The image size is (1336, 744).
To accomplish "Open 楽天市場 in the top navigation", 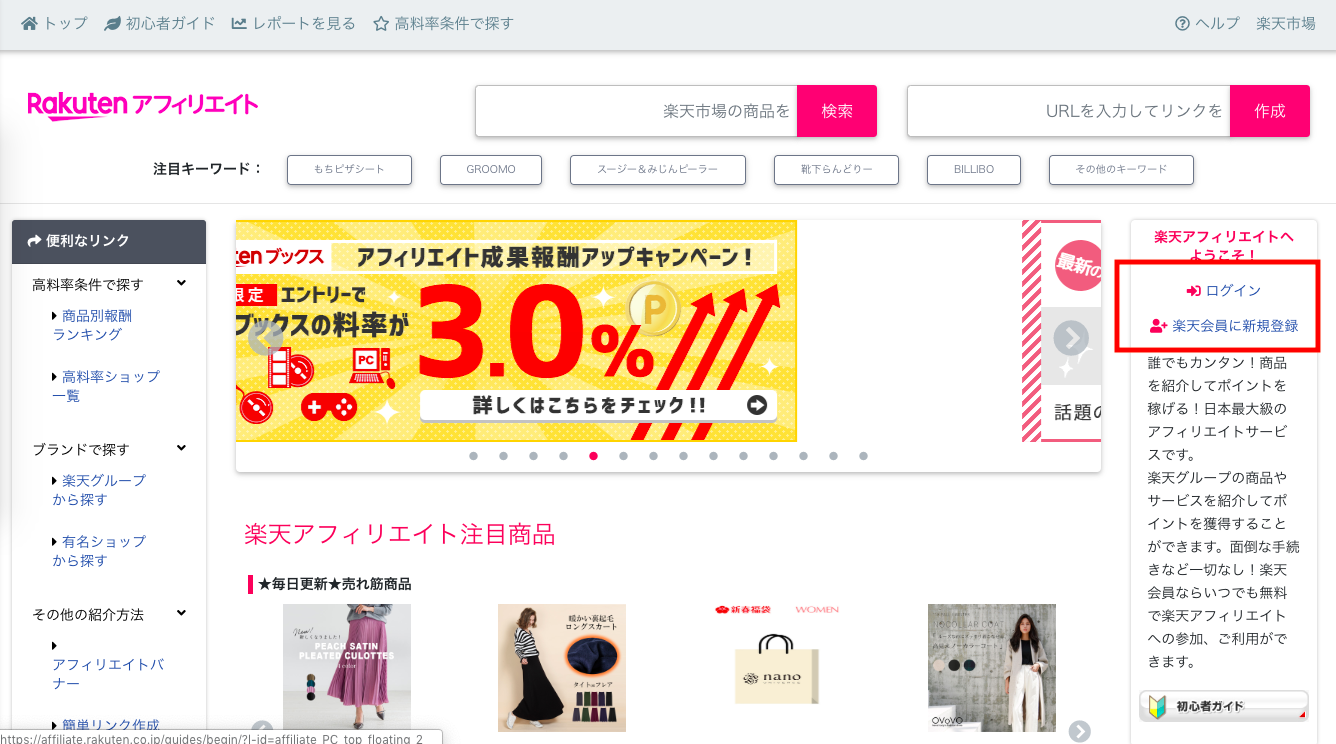I will (1286, 23).
